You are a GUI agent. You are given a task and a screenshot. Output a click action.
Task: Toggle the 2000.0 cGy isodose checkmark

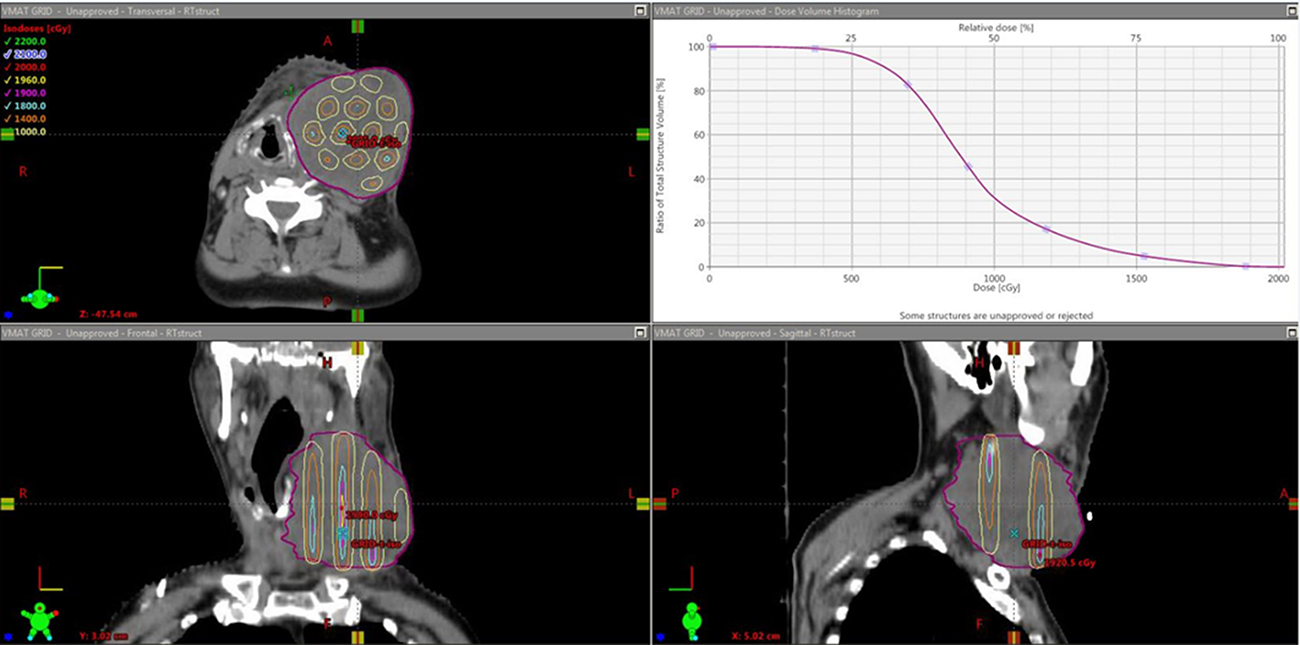pyautogui.click(x=9, y=67)
